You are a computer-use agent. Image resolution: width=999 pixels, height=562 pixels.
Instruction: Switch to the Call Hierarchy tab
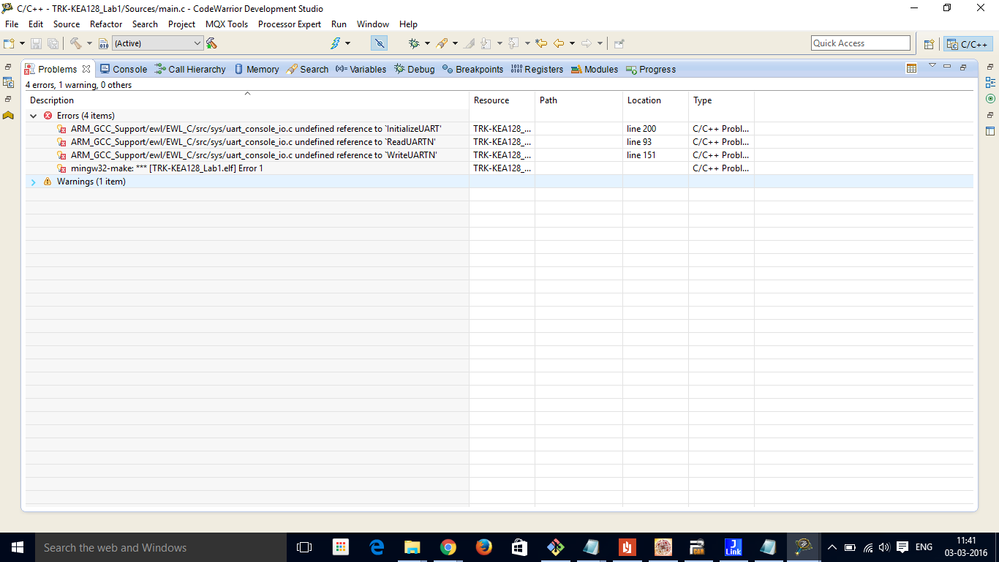pos(190,69)
